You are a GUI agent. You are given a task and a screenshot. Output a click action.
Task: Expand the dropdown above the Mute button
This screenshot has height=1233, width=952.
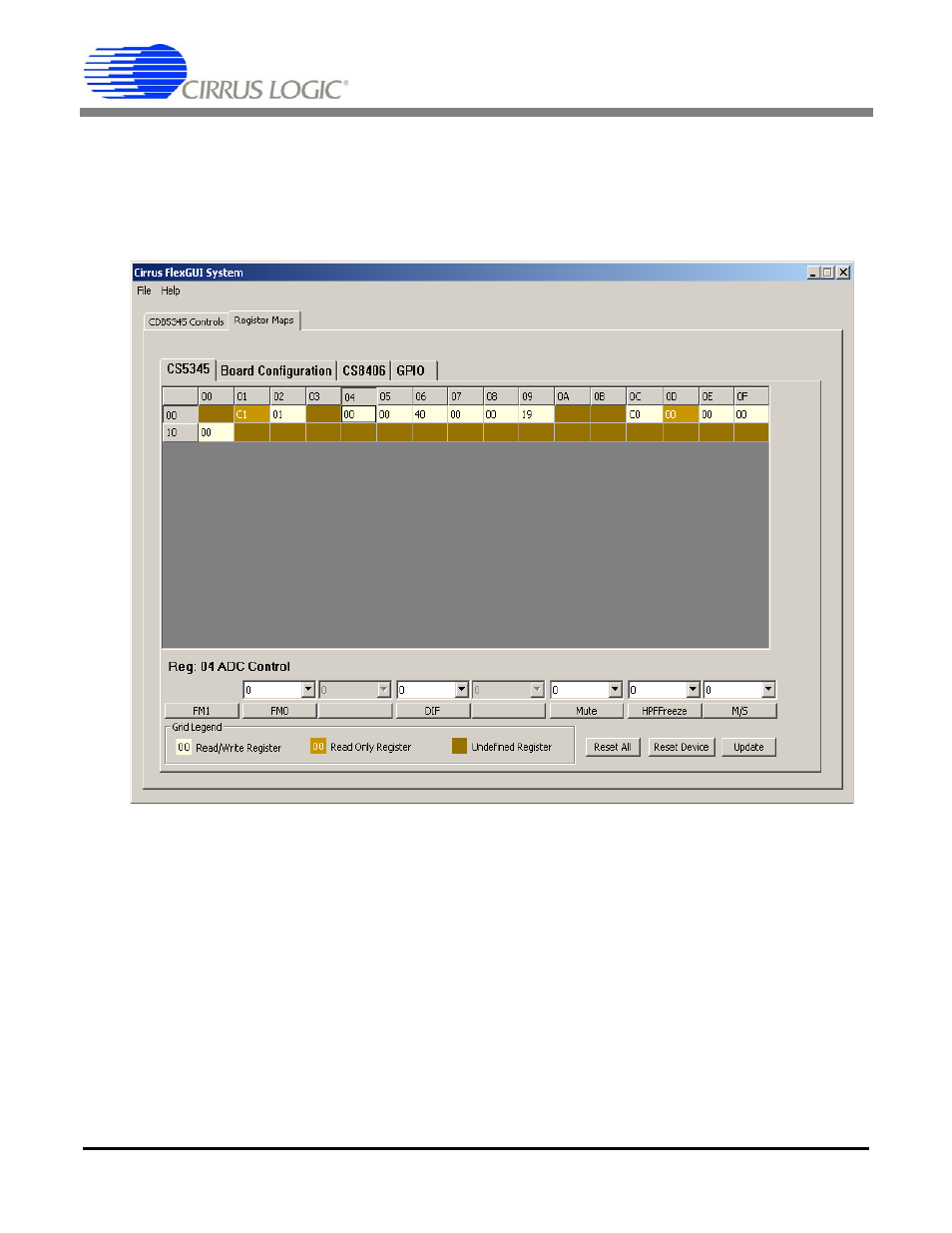click(616, 690)
